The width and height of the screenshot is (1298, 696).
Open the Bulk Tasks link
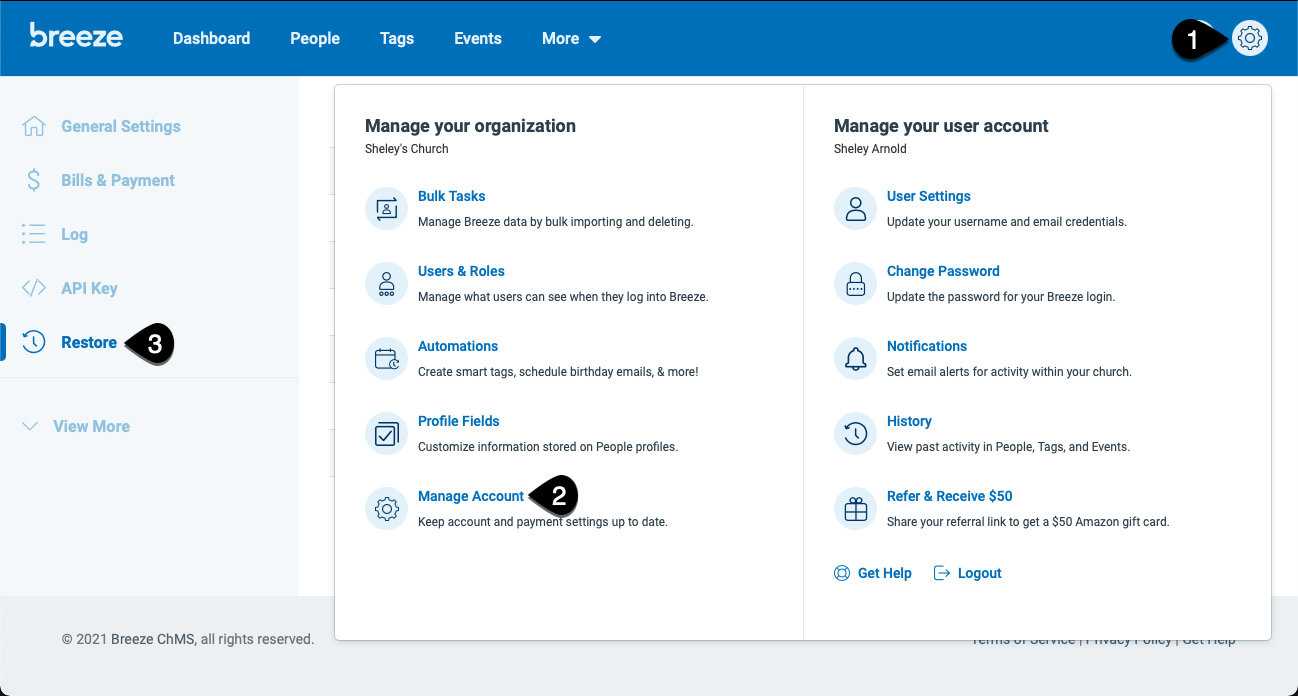452,196
